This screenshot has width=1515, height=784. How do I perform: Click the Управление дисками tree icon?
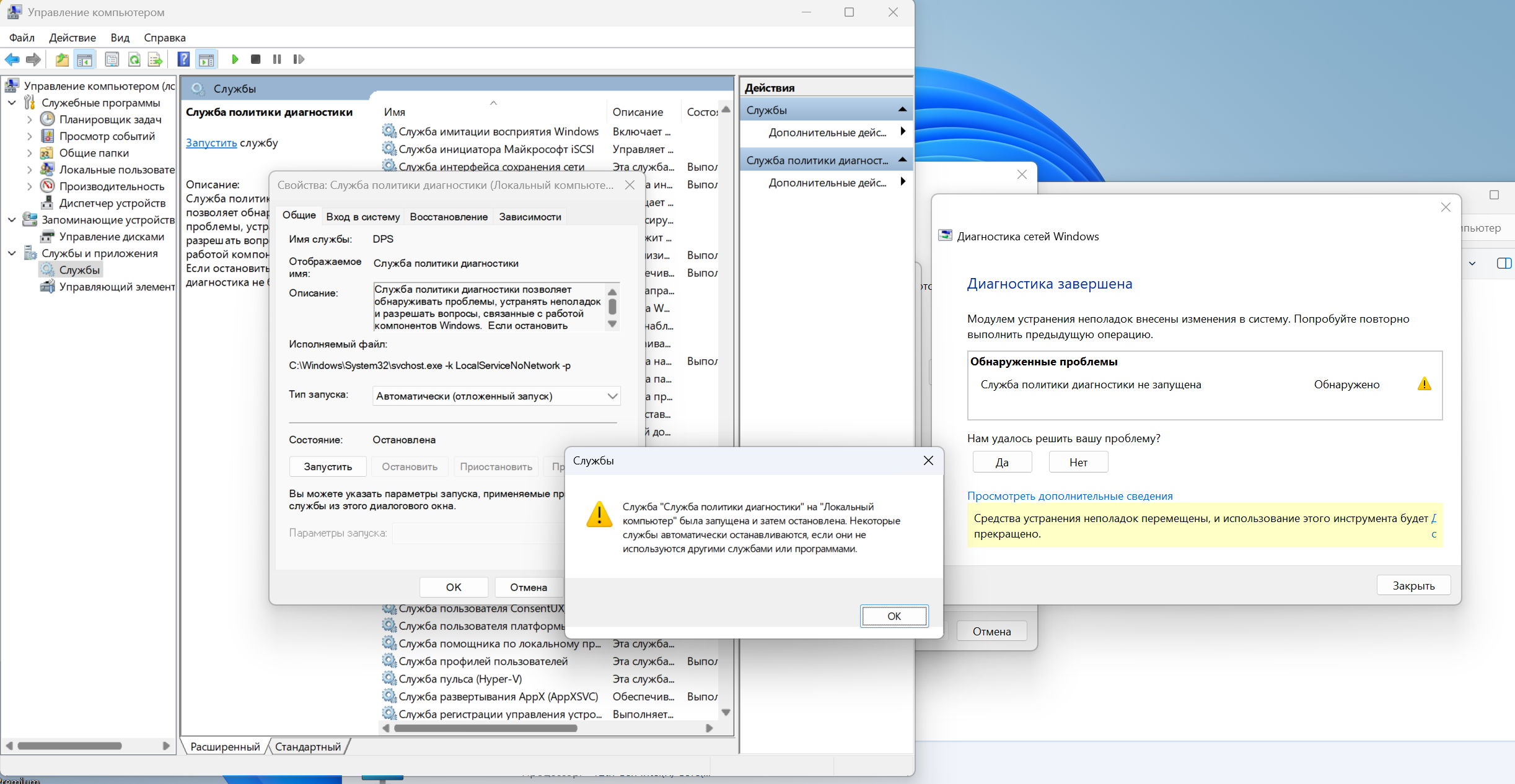[47, 236]
